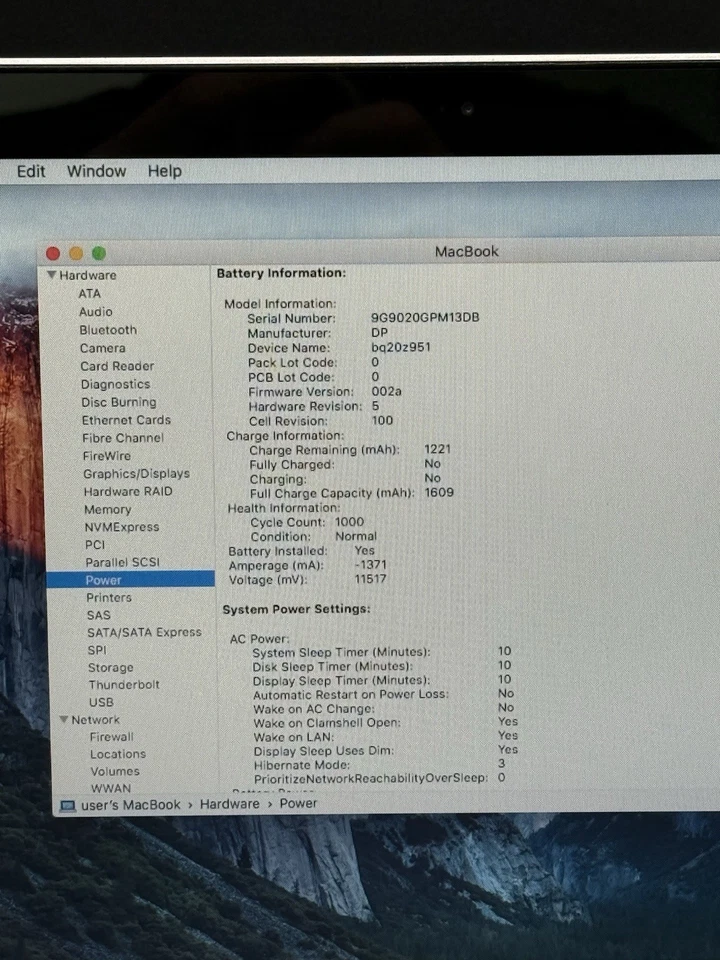Close the MacBook window with red button
The width and height of the screenshot is (720, 960).
pos(53,253)
